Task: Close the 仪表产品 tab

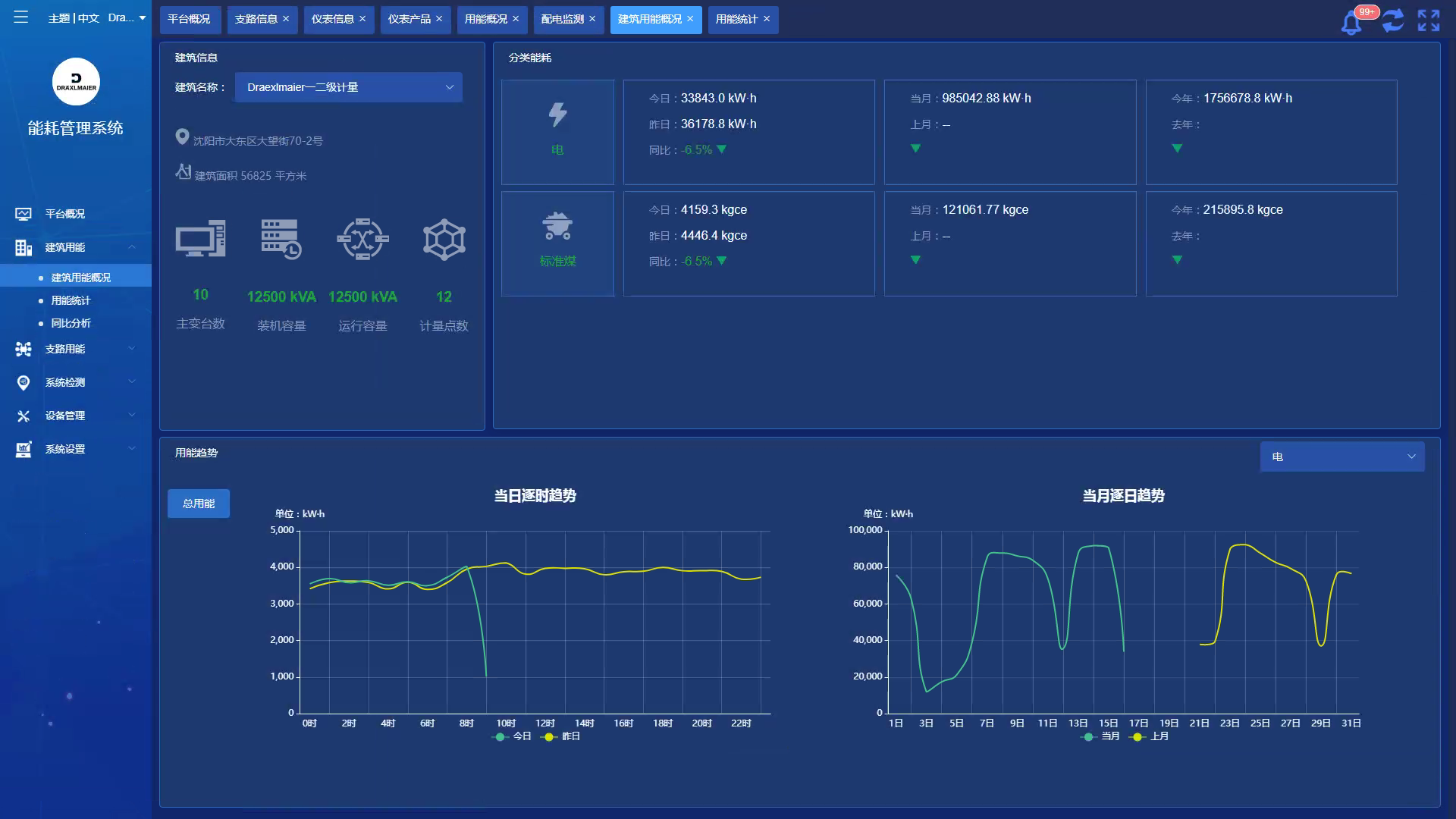Action: pos(439,19)
